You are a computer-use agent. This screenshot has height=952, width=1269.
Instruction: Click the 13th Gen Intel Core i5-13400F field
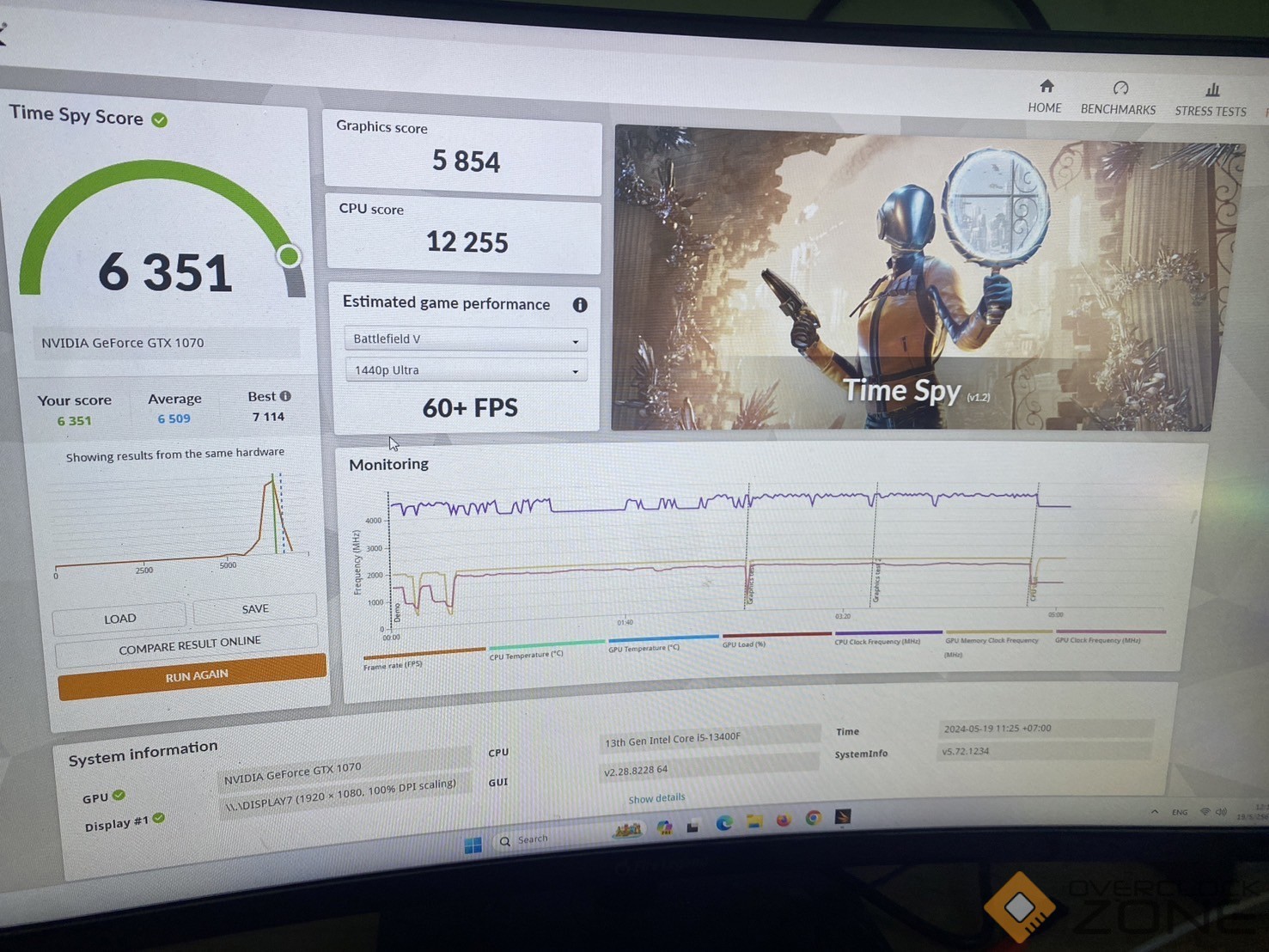(710, 737)
